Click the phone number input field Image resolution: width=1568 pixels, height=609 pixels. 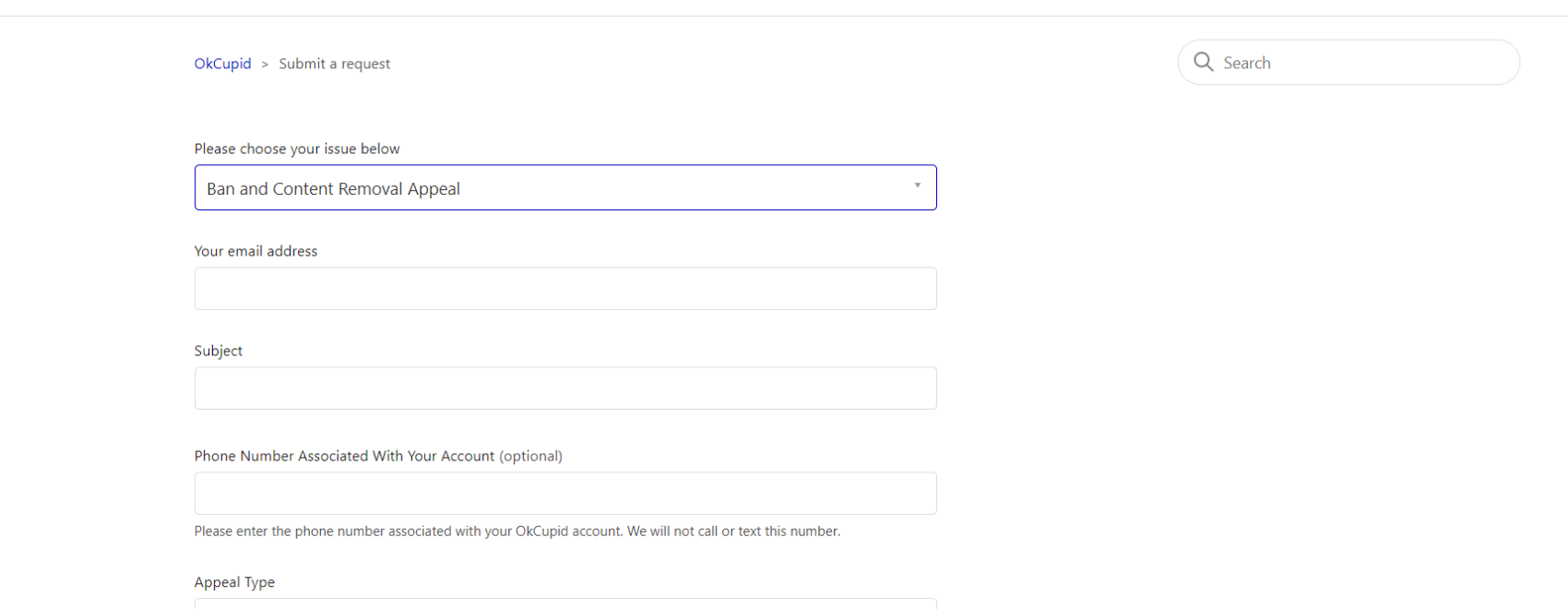[565, 493]
